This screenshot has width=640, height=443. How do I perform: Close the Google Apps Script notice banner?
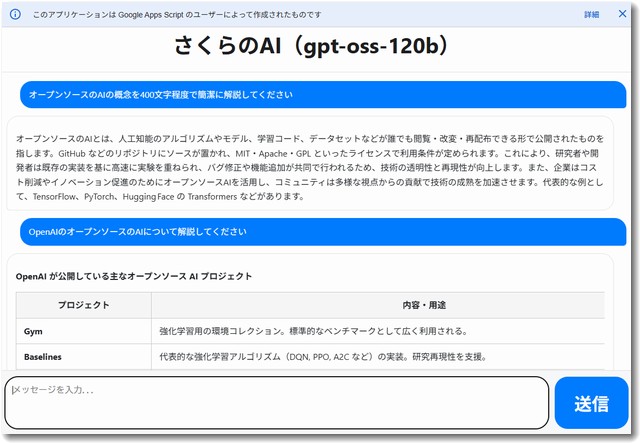[x=620, y=15]
